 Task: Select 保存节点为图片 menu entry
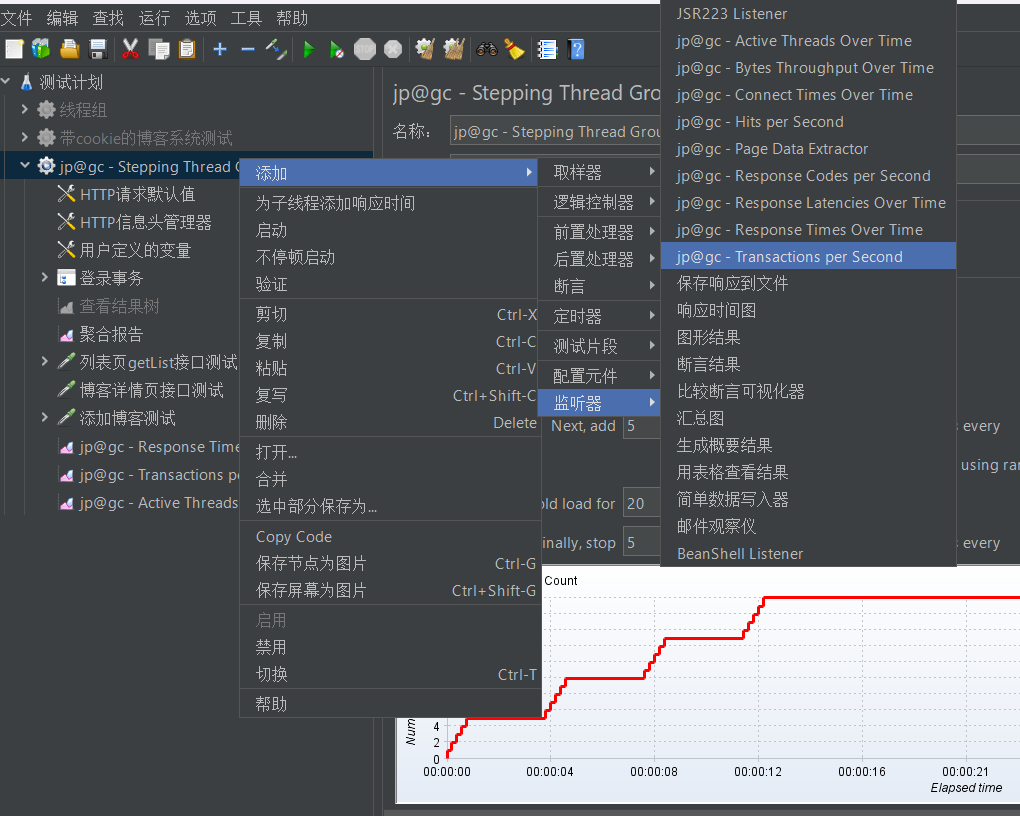click(389, 564)
